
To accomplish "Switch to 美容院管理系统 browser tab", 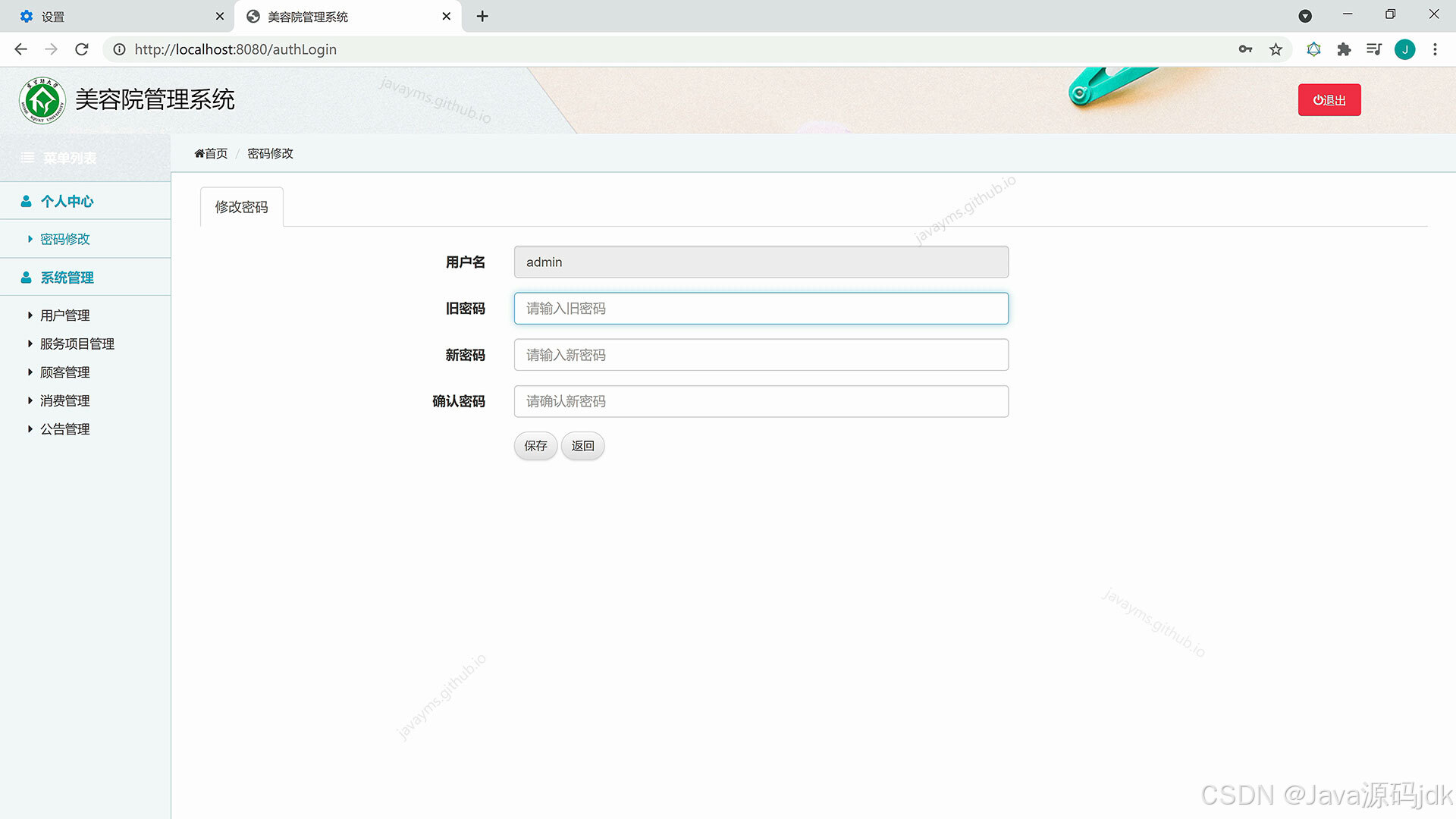I will coord(347,16).
